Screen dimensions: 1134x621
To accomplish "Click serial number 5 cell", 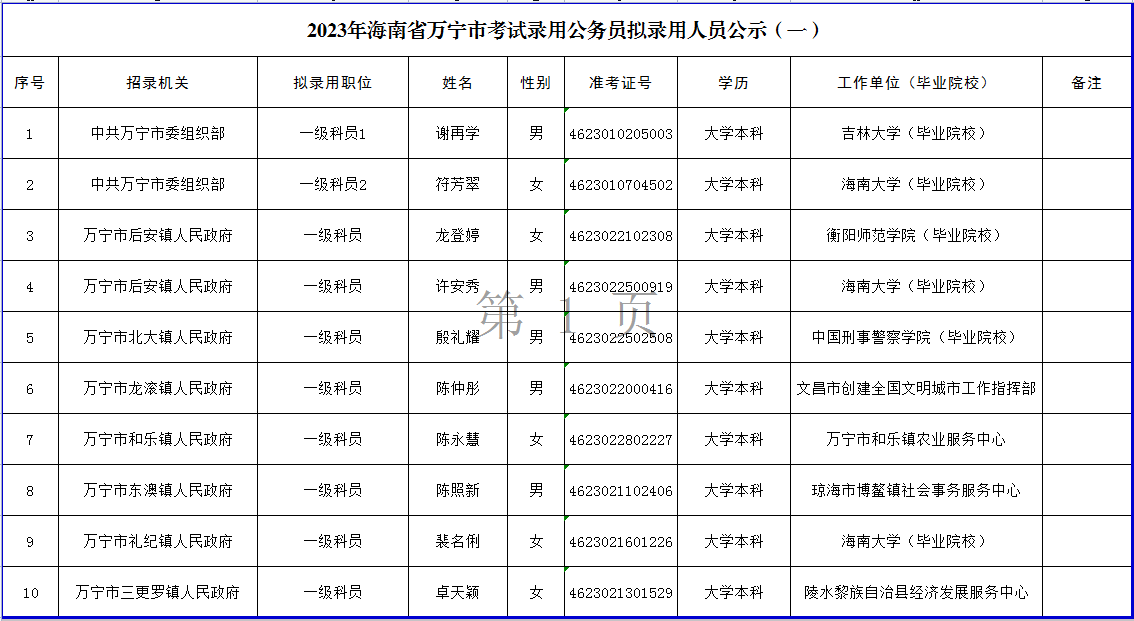I will tap(30, 338).
